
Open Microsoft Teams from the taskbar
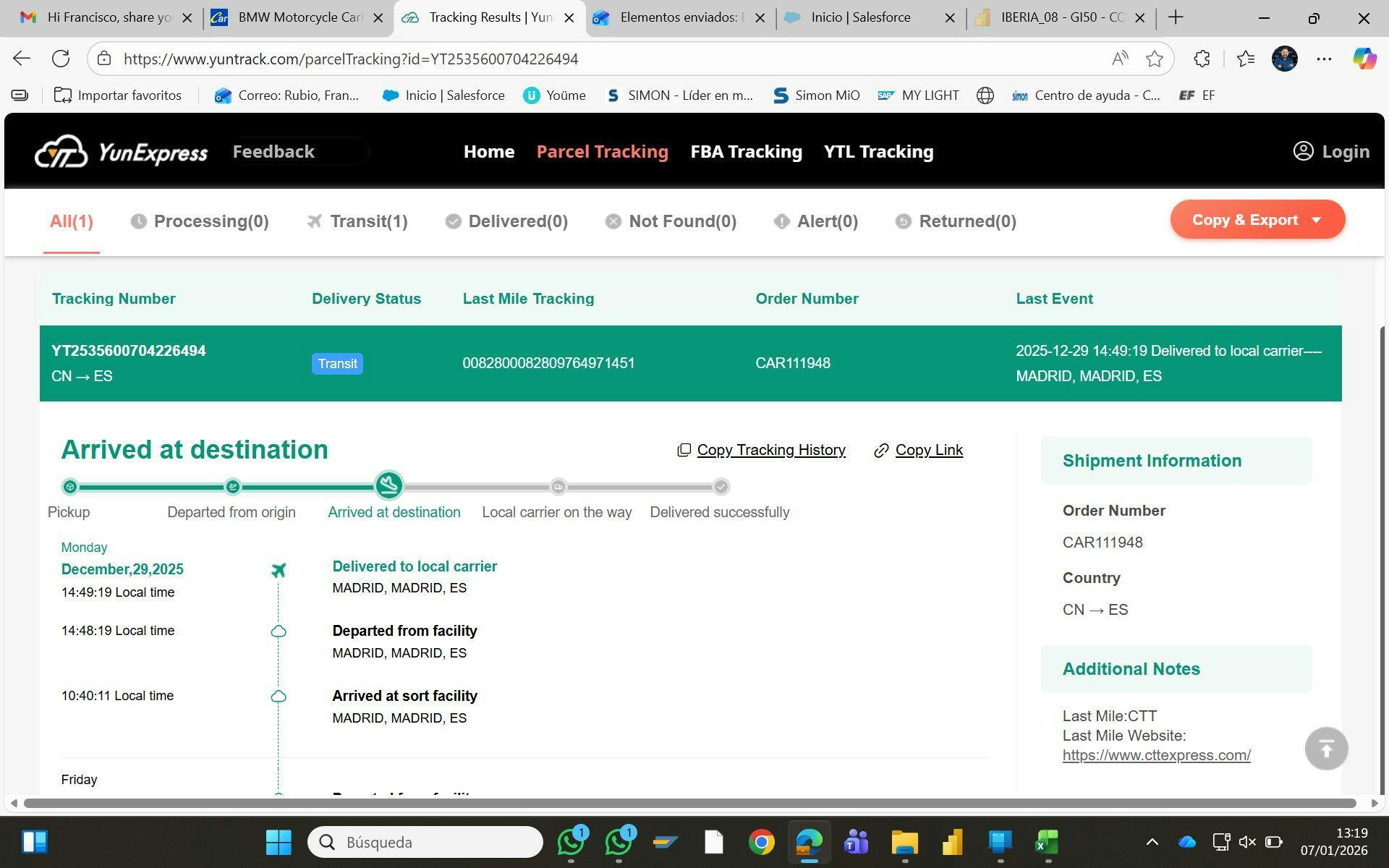point(856,842)
